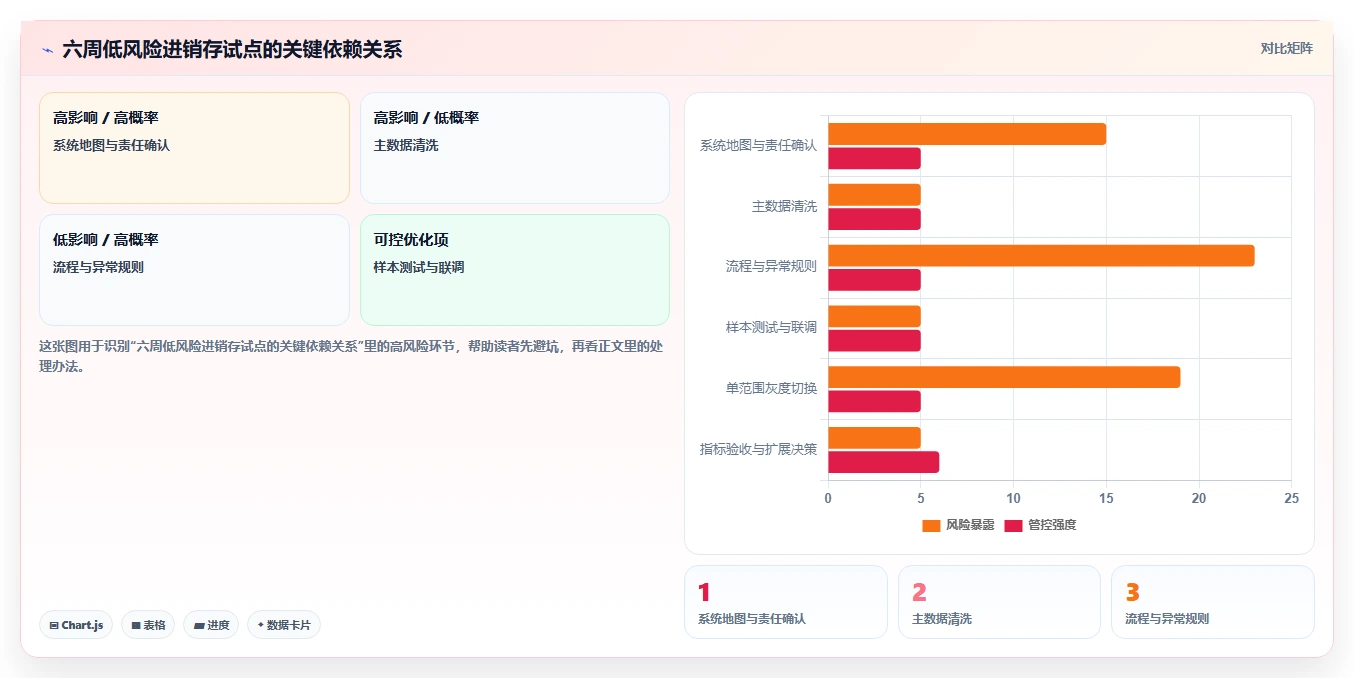
Task: Select the 高影响 / 高概率 quadrant card
Action: [x=194, y=148]
